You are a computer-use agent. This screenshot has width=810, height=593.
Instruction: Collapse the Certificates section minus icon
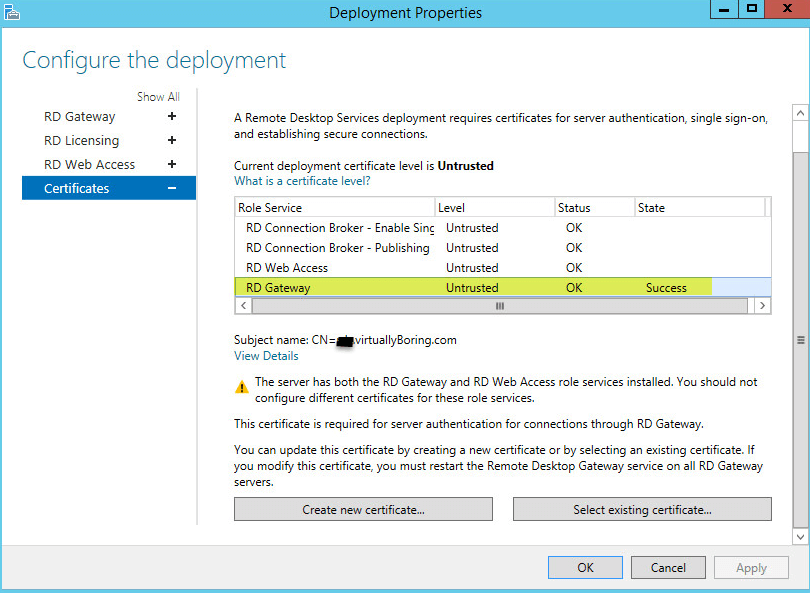[x=172, y=188]
